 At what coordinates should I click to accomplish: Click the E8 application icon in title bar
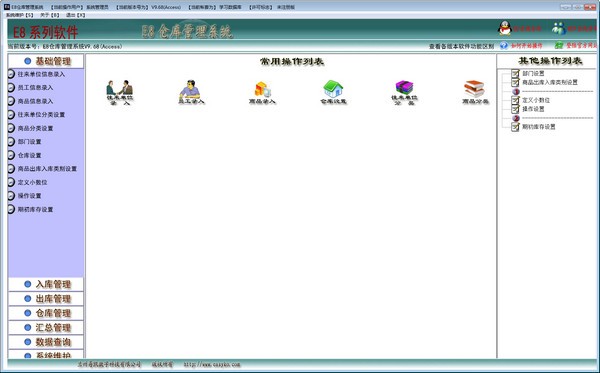click(7, 7)
